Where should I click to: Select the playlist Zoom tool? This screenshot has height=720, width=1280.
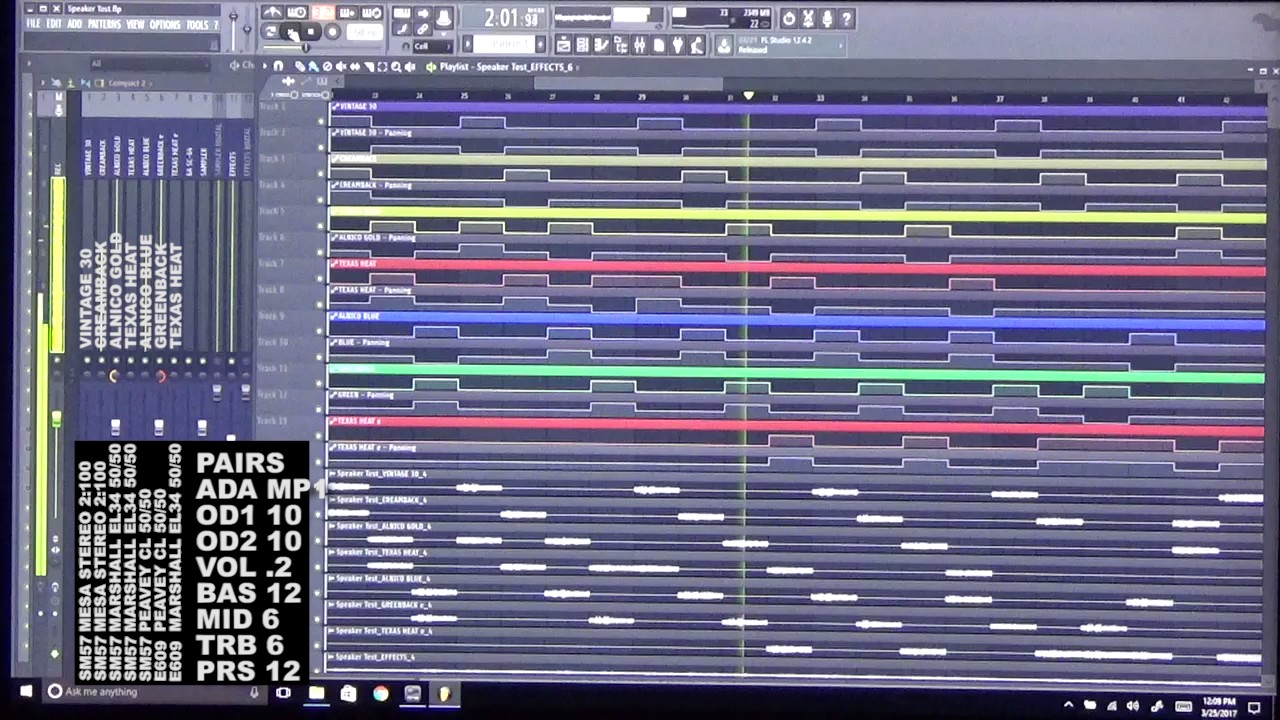pyautogui.click(x=396, y=66)
